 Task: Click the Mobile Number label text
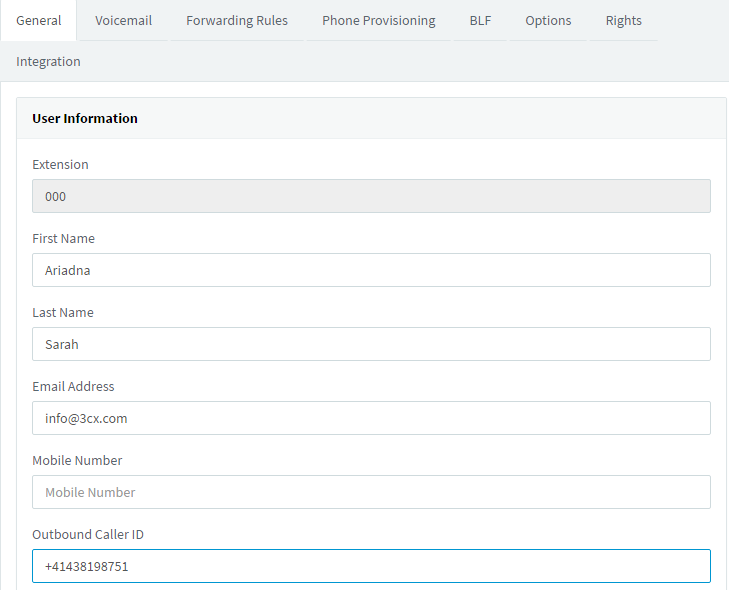click(x=77, y=460)
